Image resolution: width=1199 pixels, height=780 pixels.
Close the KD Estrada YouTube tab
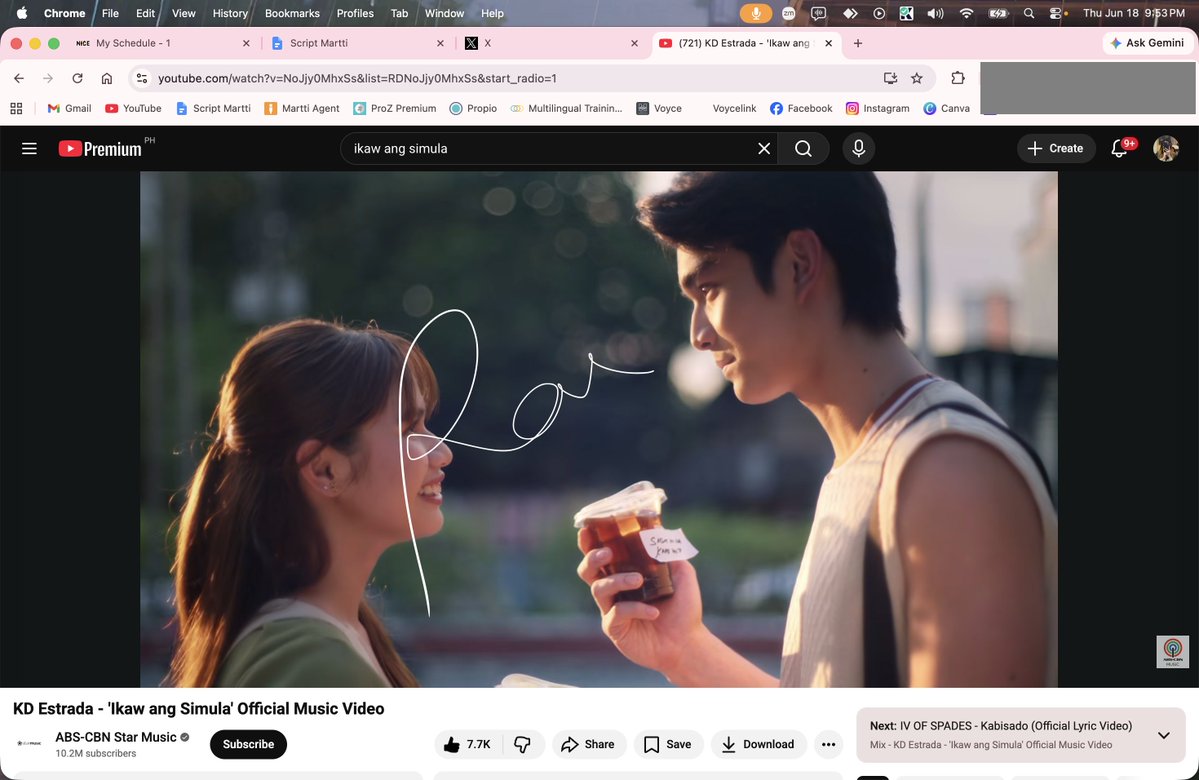828,44
